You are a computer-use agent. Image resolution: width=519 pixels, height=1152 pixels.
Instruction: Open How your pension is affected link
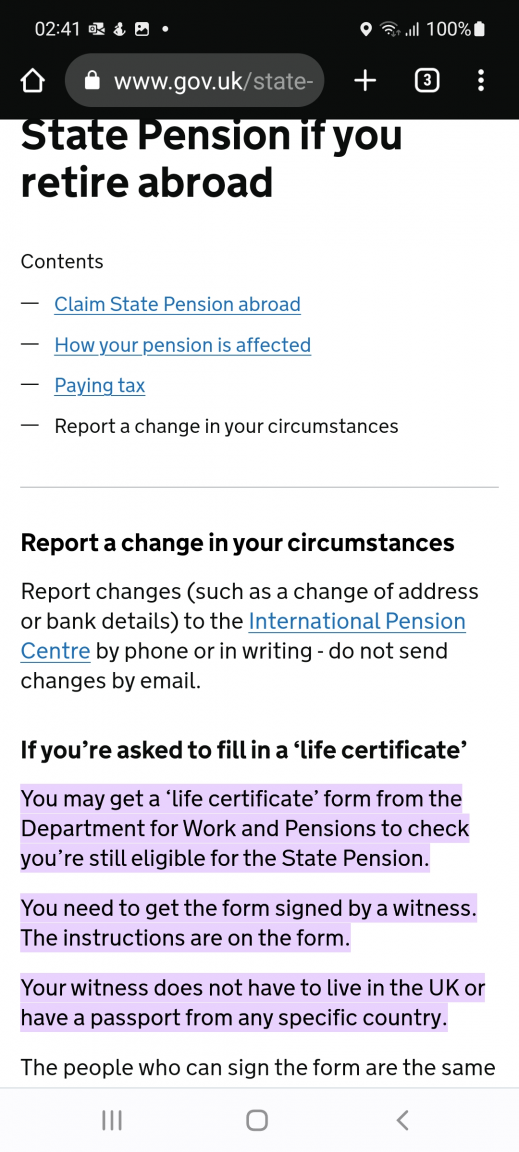182,345
